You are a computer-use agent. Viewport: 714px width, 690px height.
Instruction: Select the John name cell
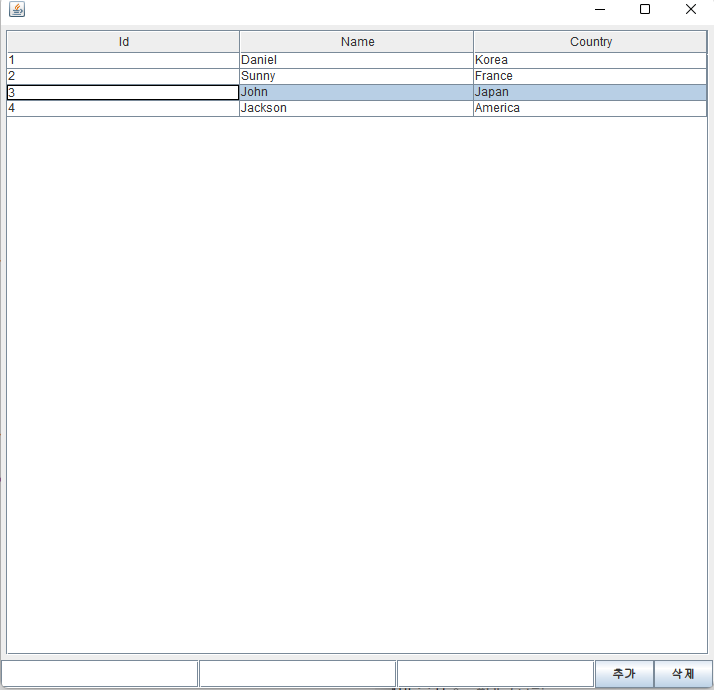(x=357, y=92)
